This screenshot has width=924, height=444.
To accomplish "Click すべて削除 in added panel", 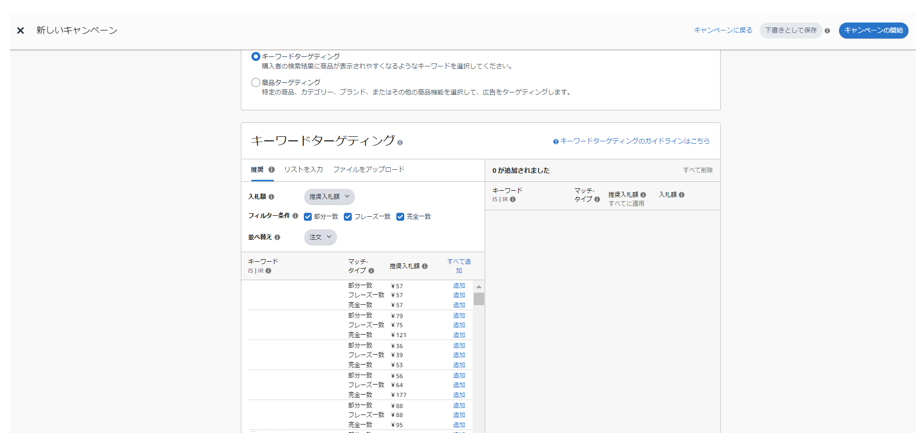I will coord(698,170).
